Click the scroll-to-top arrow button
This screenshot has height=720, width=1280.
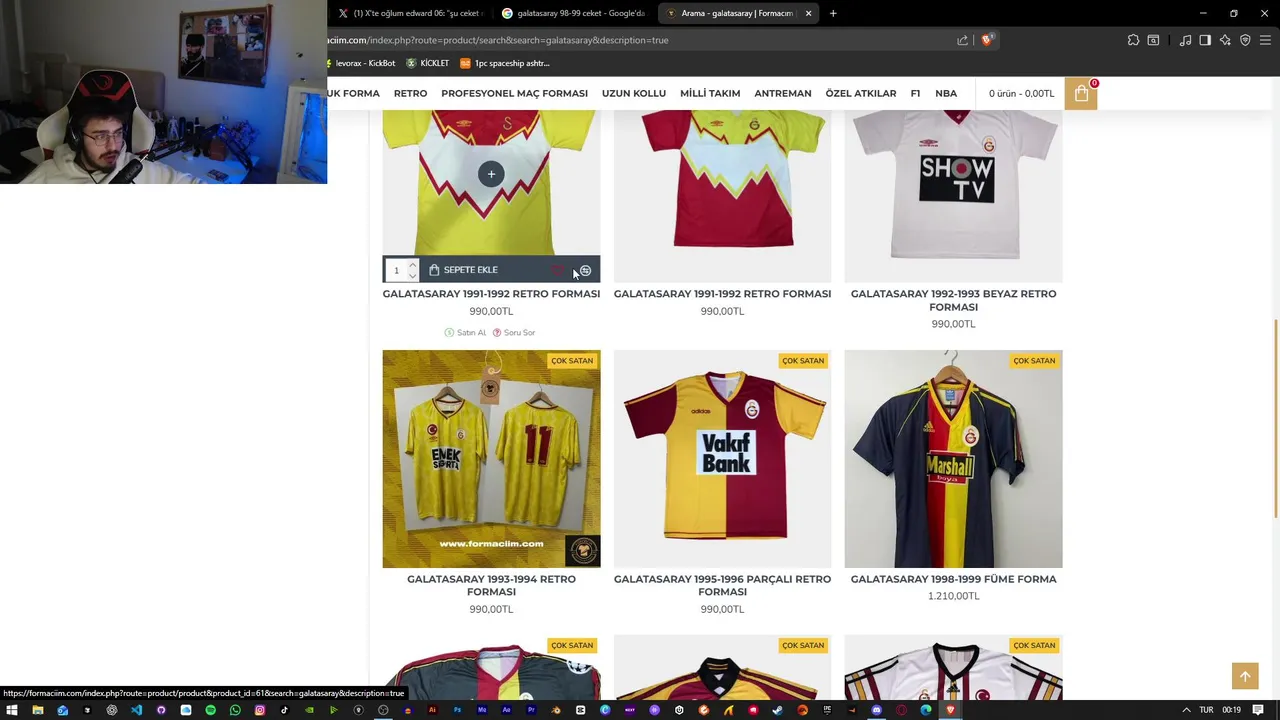pyautogui.click(x=1245, y=677)
